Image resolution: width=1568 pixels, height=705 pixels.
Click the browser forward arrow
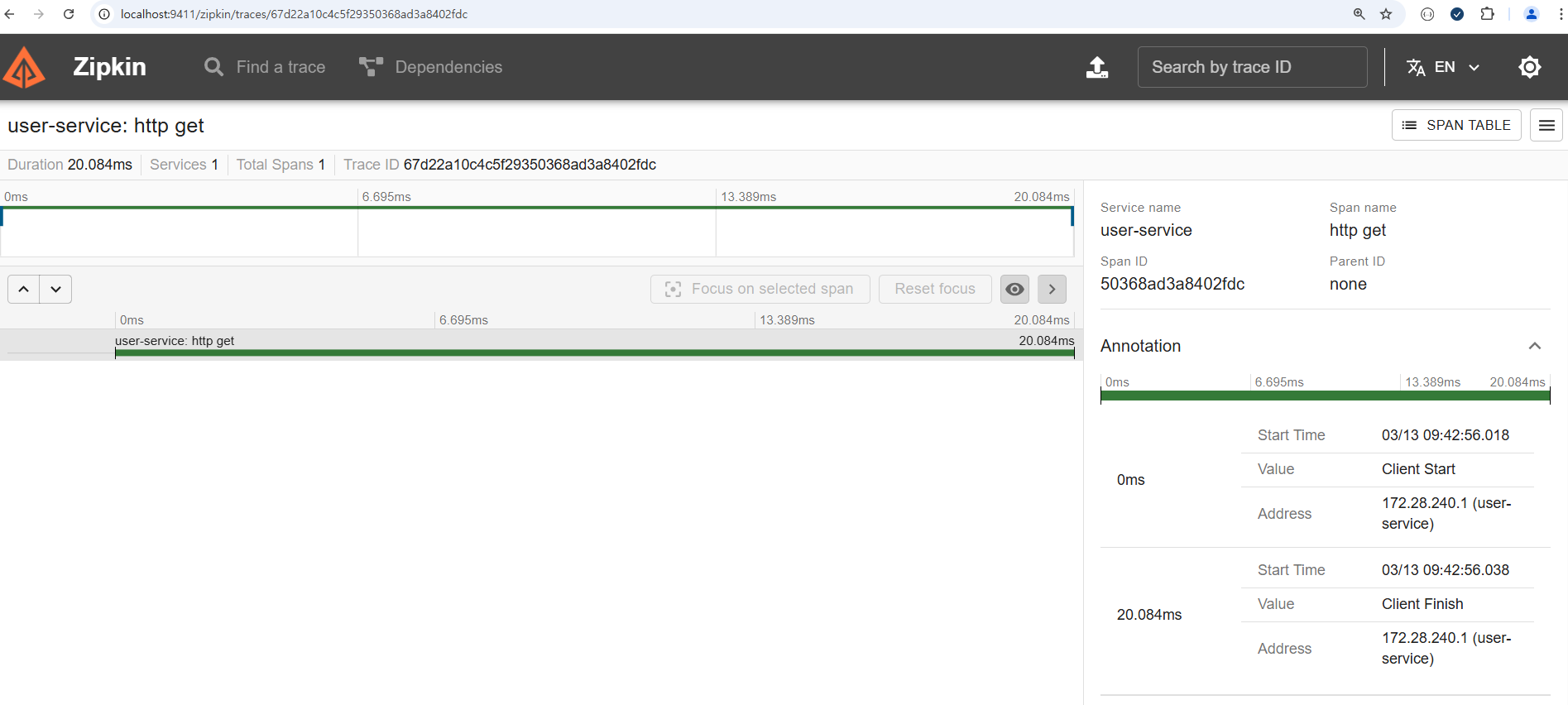(39, 14)
